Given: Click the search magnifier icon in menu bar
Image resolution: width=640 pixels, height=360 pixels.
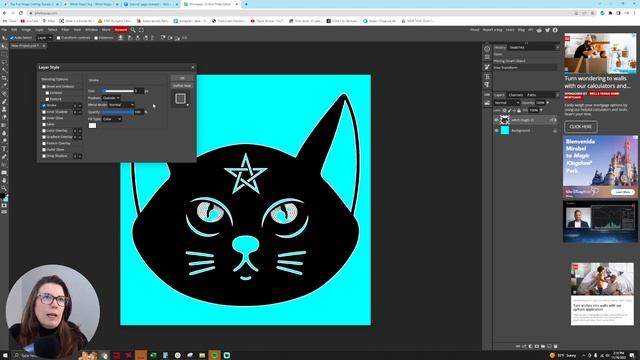Looking at the screenshot, I should pyautogui.click(x=133, y=30).
